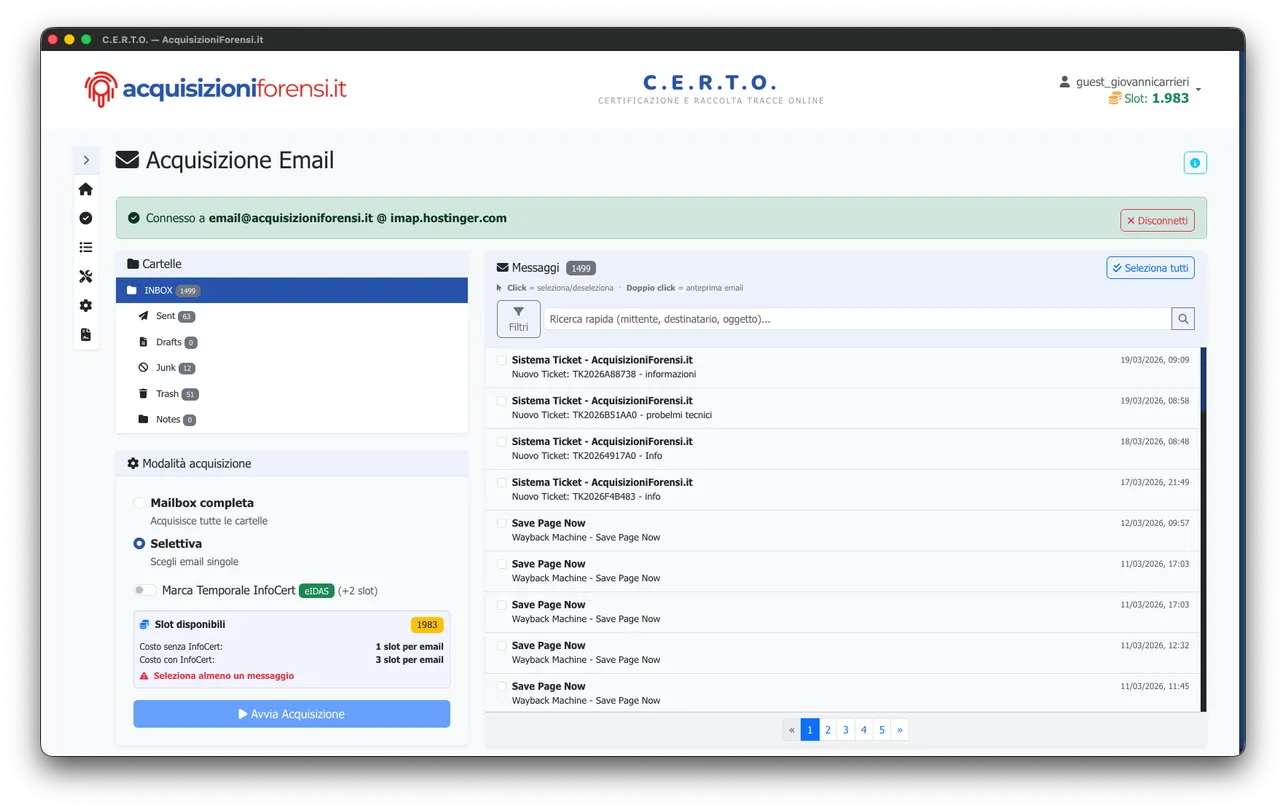Image resolution: width=1286 pixels, height=810 pixels.
Task: Switch to the Trash folder
Action: pyautogui.click(x=168, y=393)
